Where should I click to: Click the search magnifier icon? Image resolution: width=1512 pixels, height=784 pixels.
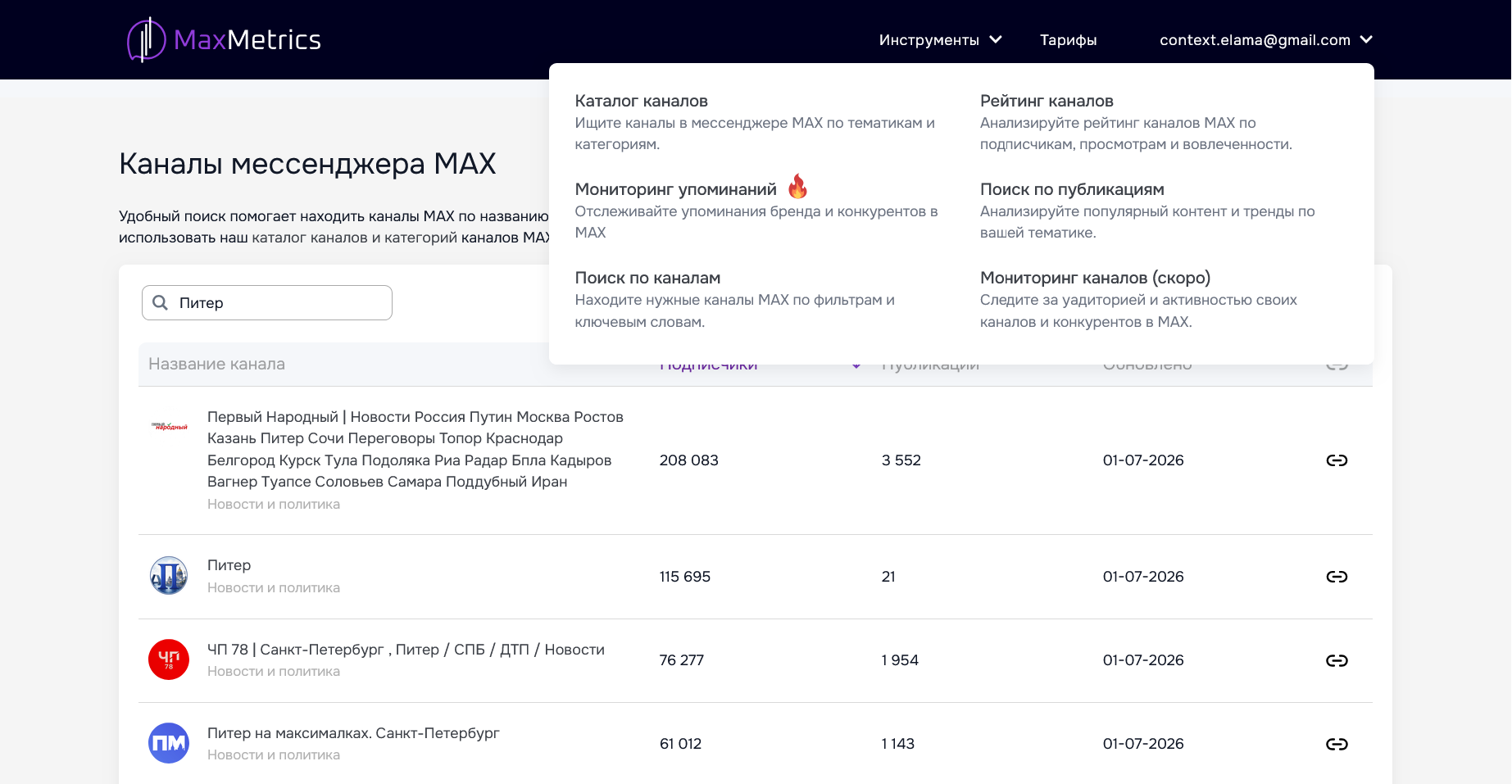[x=161, y=303]
